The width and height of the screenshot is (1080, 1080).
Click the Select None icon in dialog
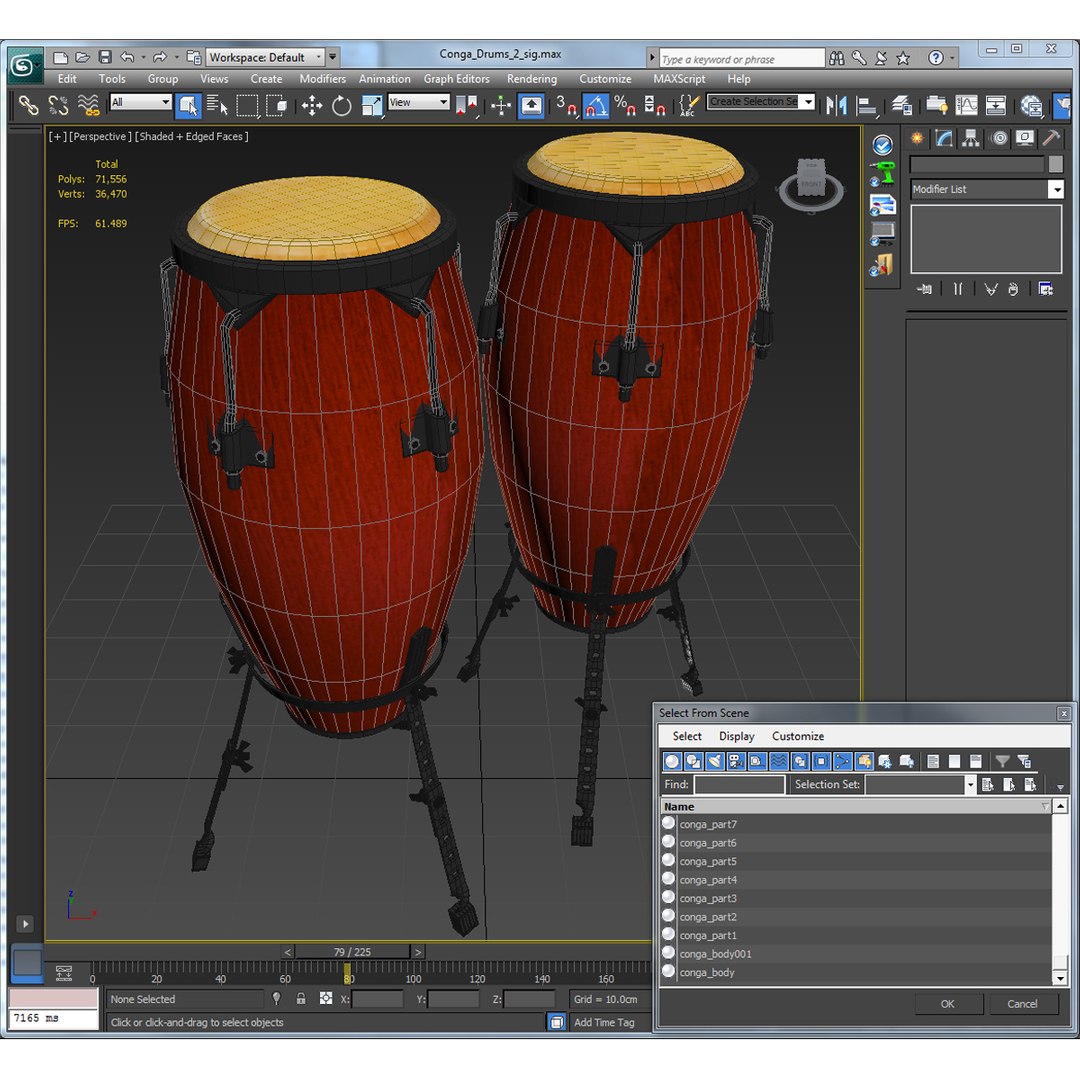click(955, 761)
